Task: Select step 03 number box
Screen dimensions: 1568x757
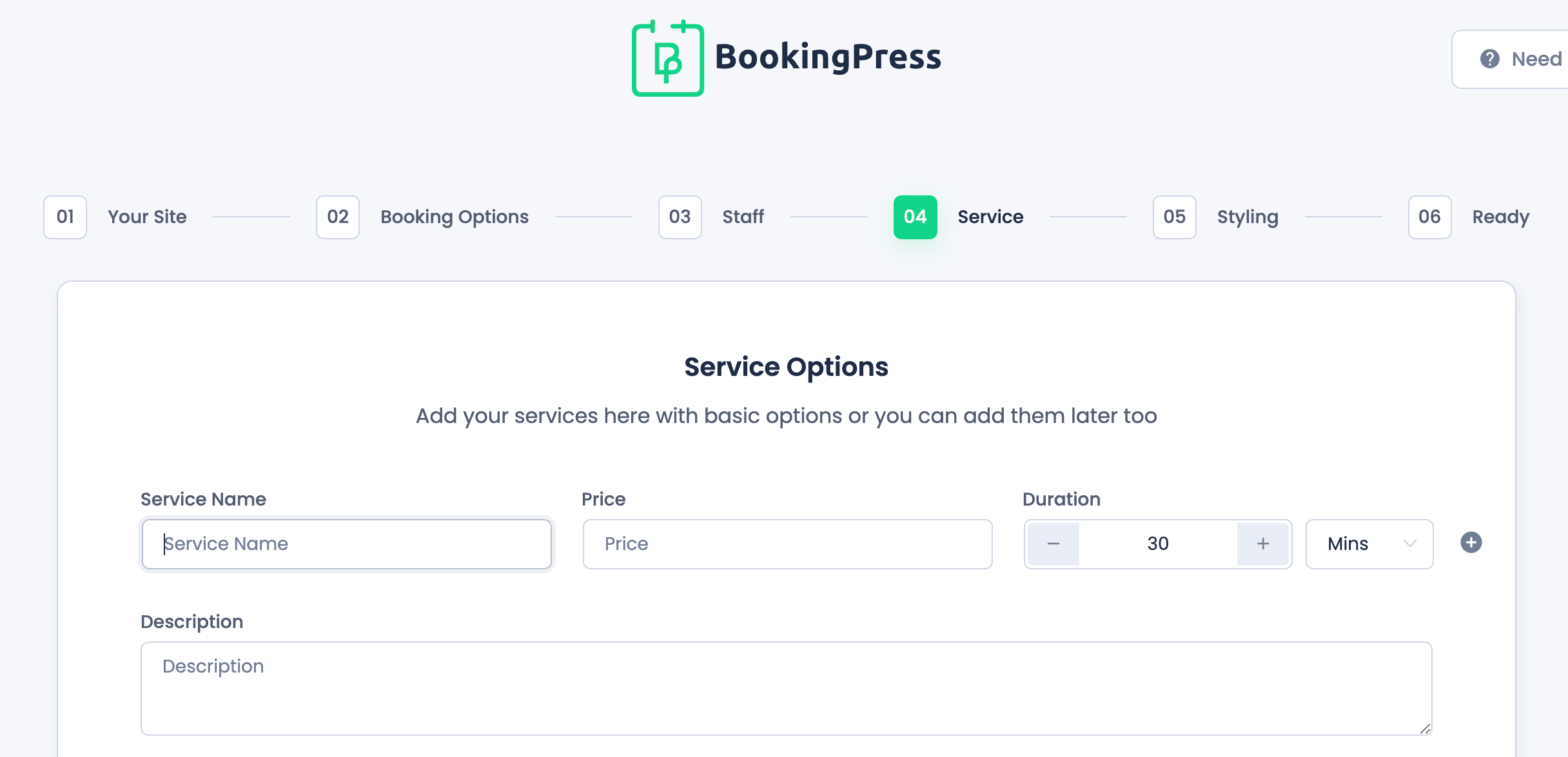Action: 680,217
